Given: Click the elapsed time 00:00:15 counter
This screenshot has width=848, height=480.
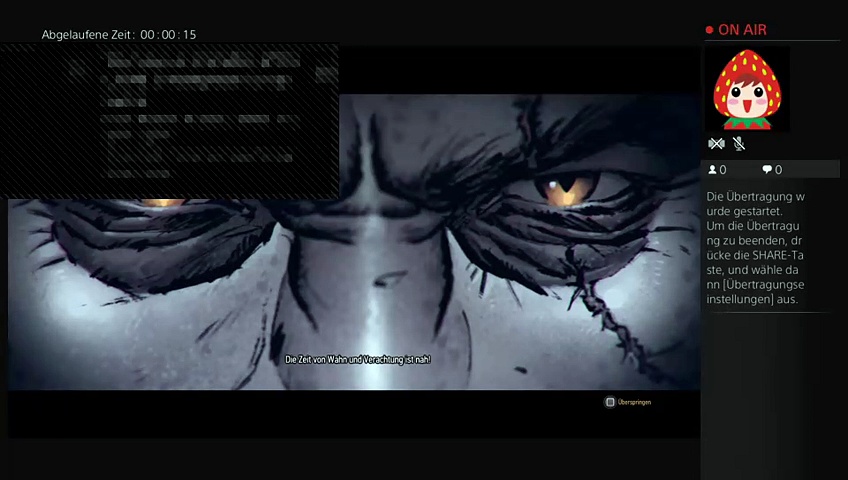Looking at the screenshot, I should coord(168,35).
